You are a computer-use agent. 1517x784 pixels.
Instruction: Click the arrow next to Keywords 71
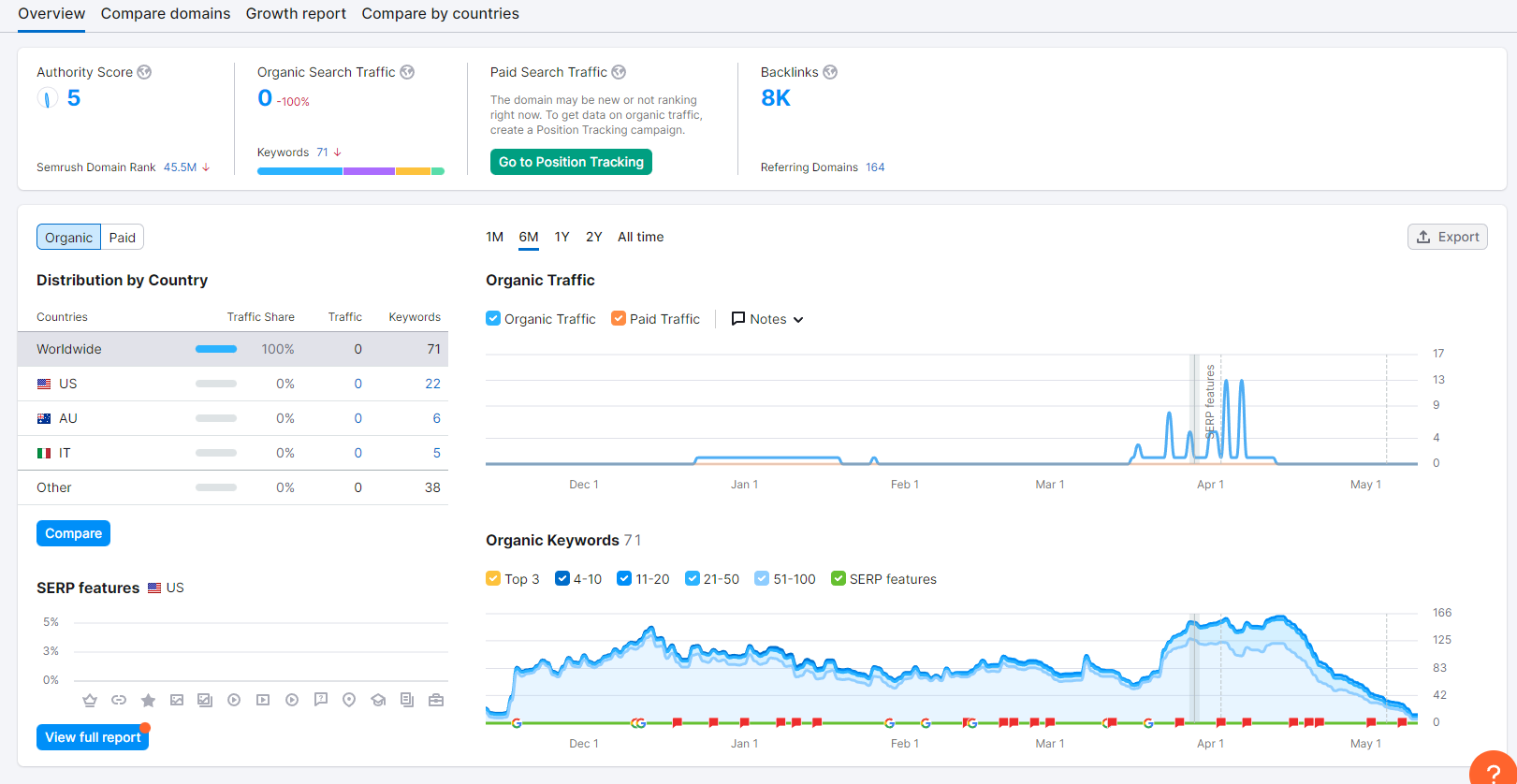338,152
